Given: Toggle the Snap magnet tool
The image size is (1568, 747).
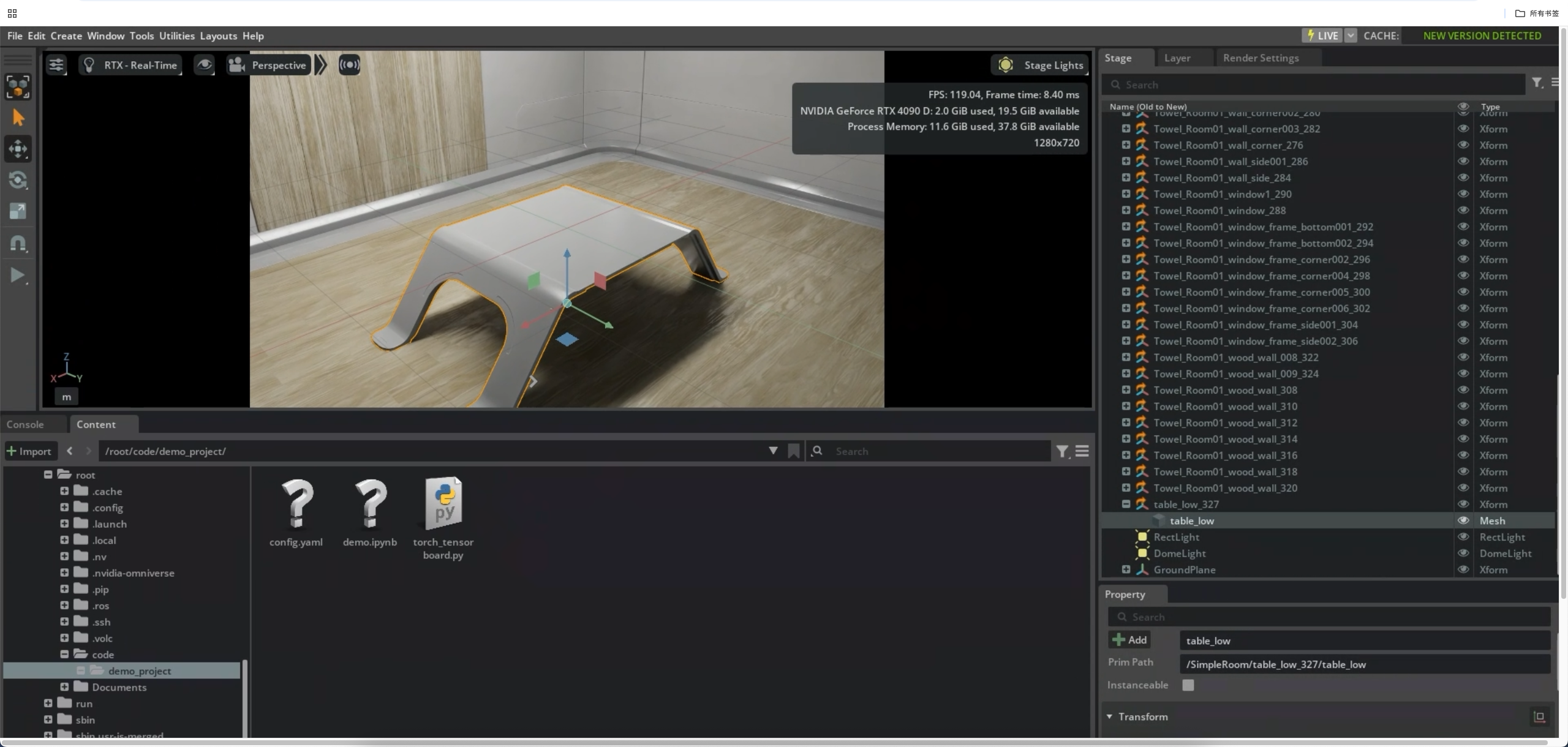Looking at the screenshot, I should tap(18, 243).
